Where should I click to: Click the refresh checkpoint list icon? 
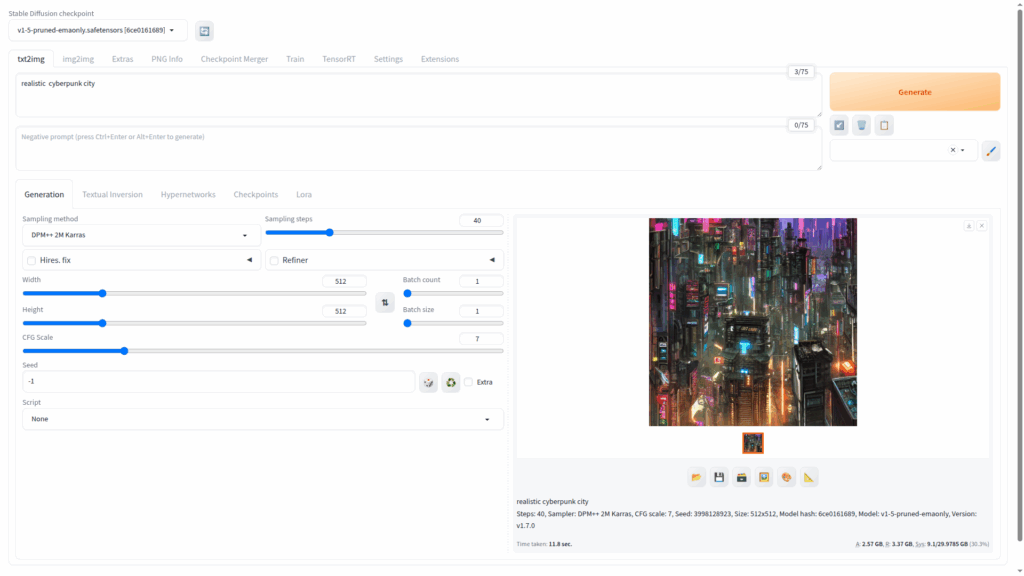tap(204, 31)
